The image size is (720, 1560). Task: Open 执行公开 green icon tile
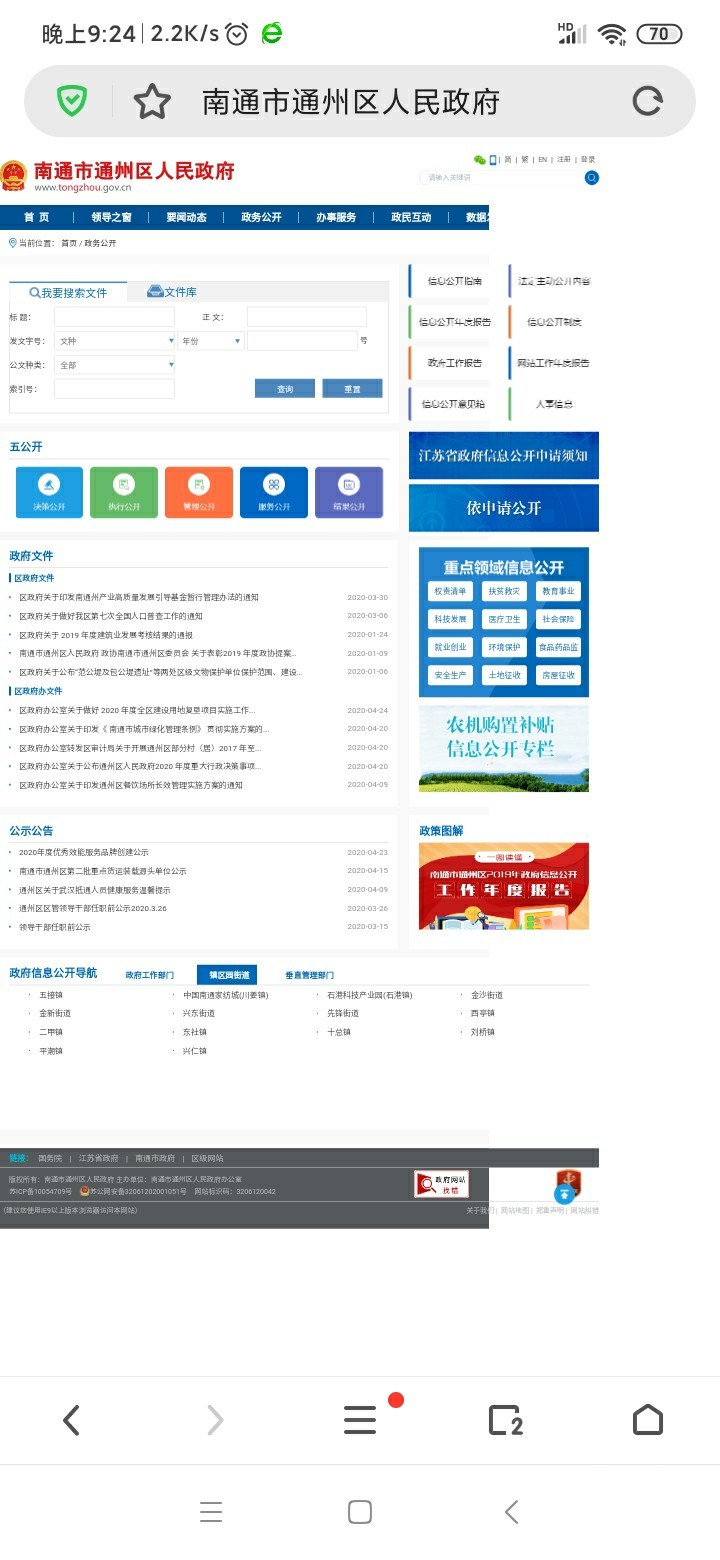(124, 492)
